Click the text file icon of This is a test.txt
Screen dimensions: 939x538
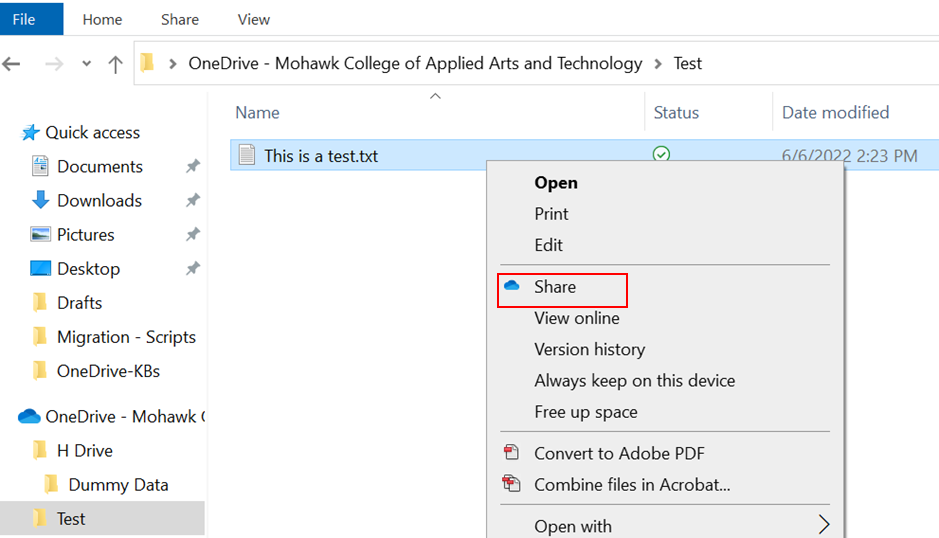pos(247,155)
